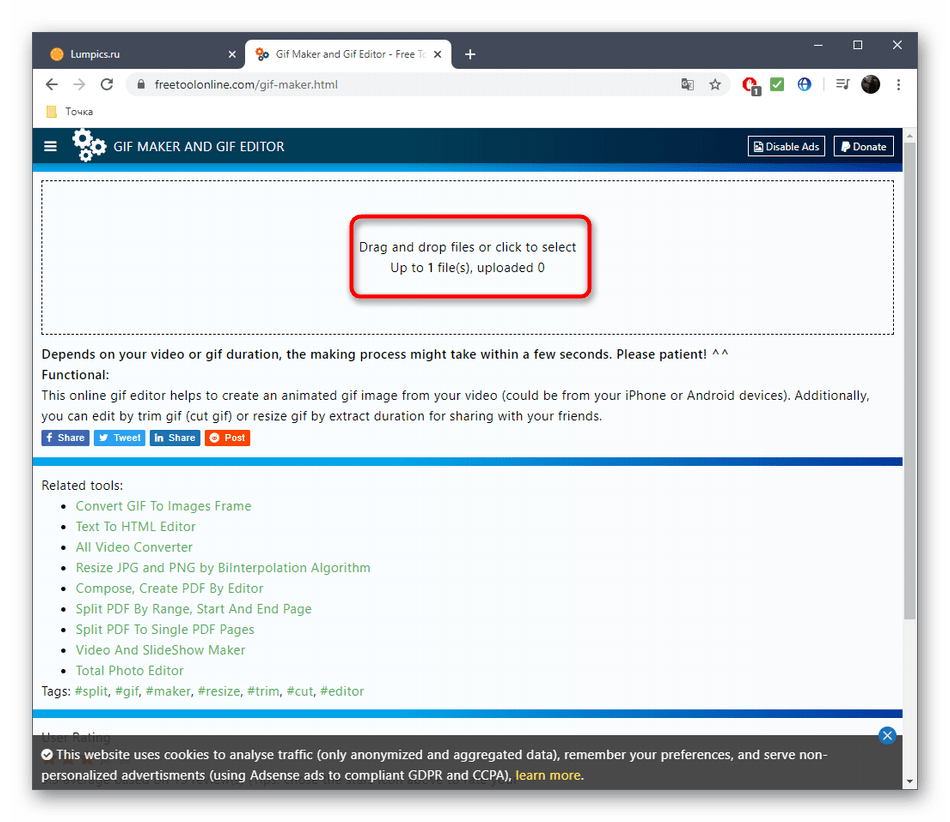Click the #resize tag
The height and width of the screenshot is (822, 950).
point(219,691)
